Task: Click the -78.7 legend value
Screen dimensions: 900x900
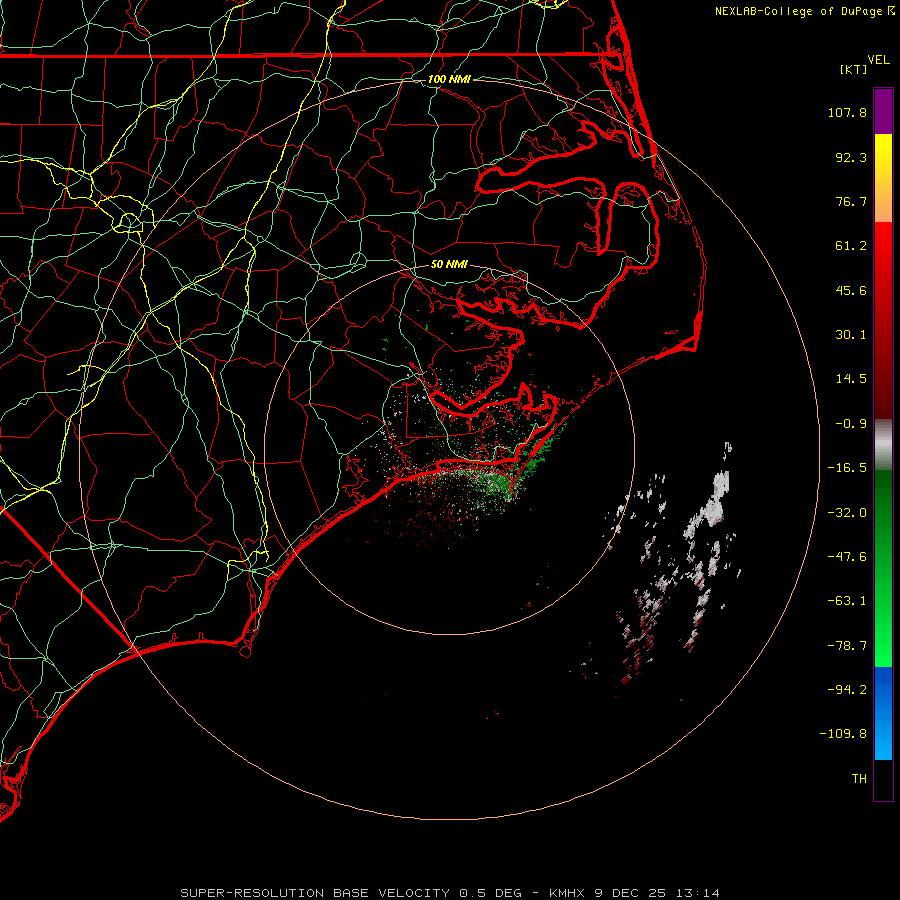Action: click(x=847, y=646)
